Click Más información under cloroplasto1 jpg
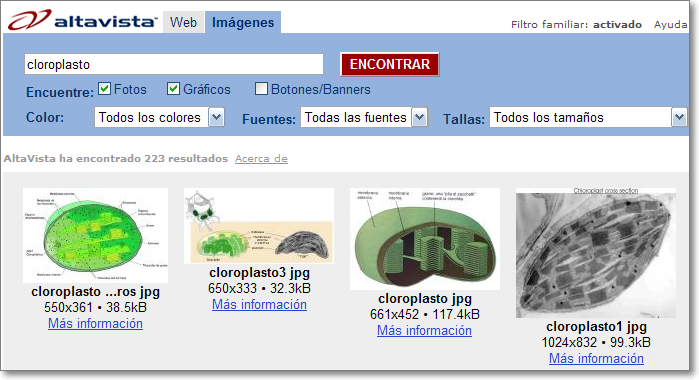The image size is (699, 380). pyautogui.click(x=596, y=358)
